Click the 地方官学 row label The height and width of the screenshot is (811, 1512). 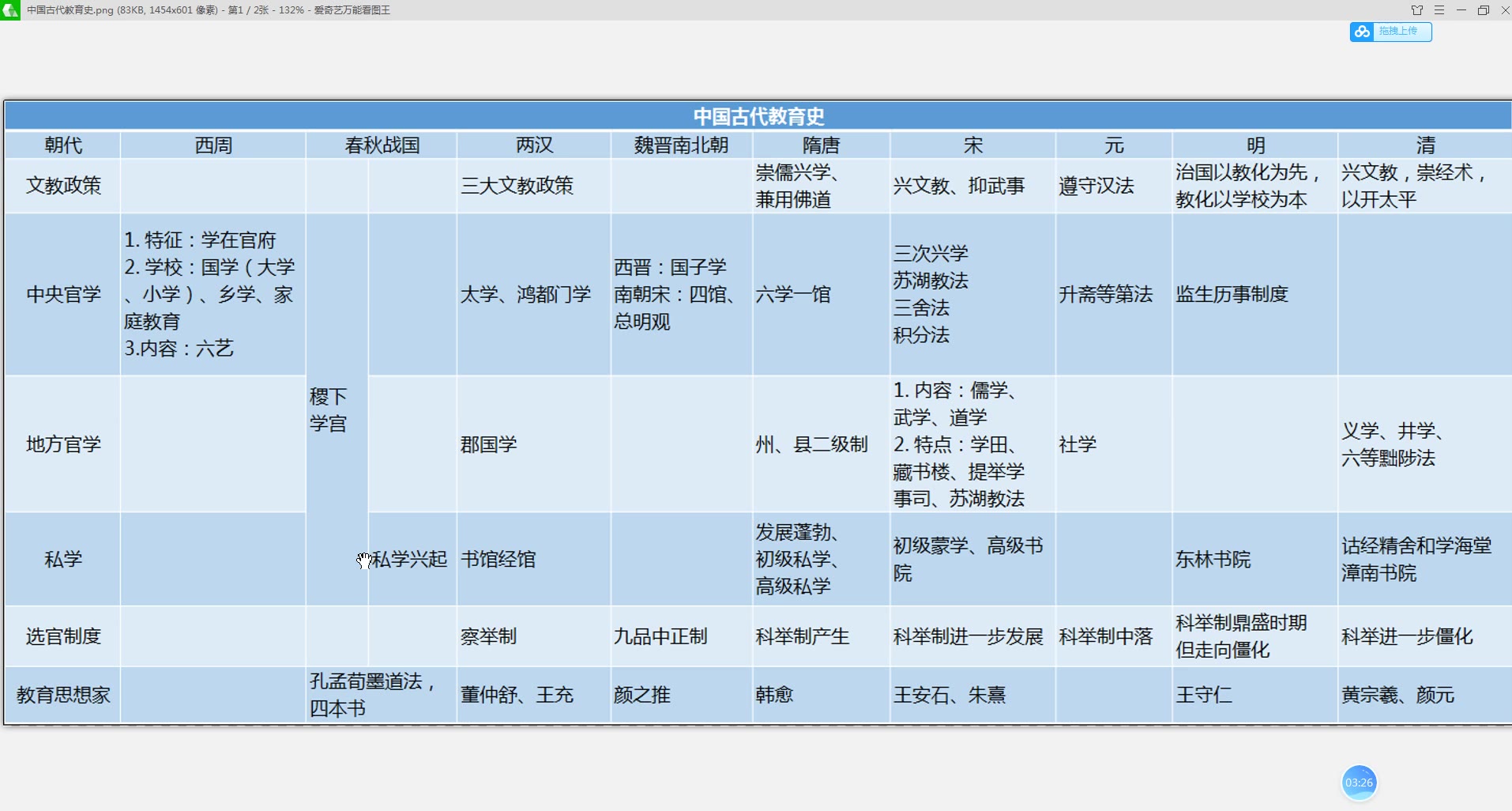click(63, 444)
